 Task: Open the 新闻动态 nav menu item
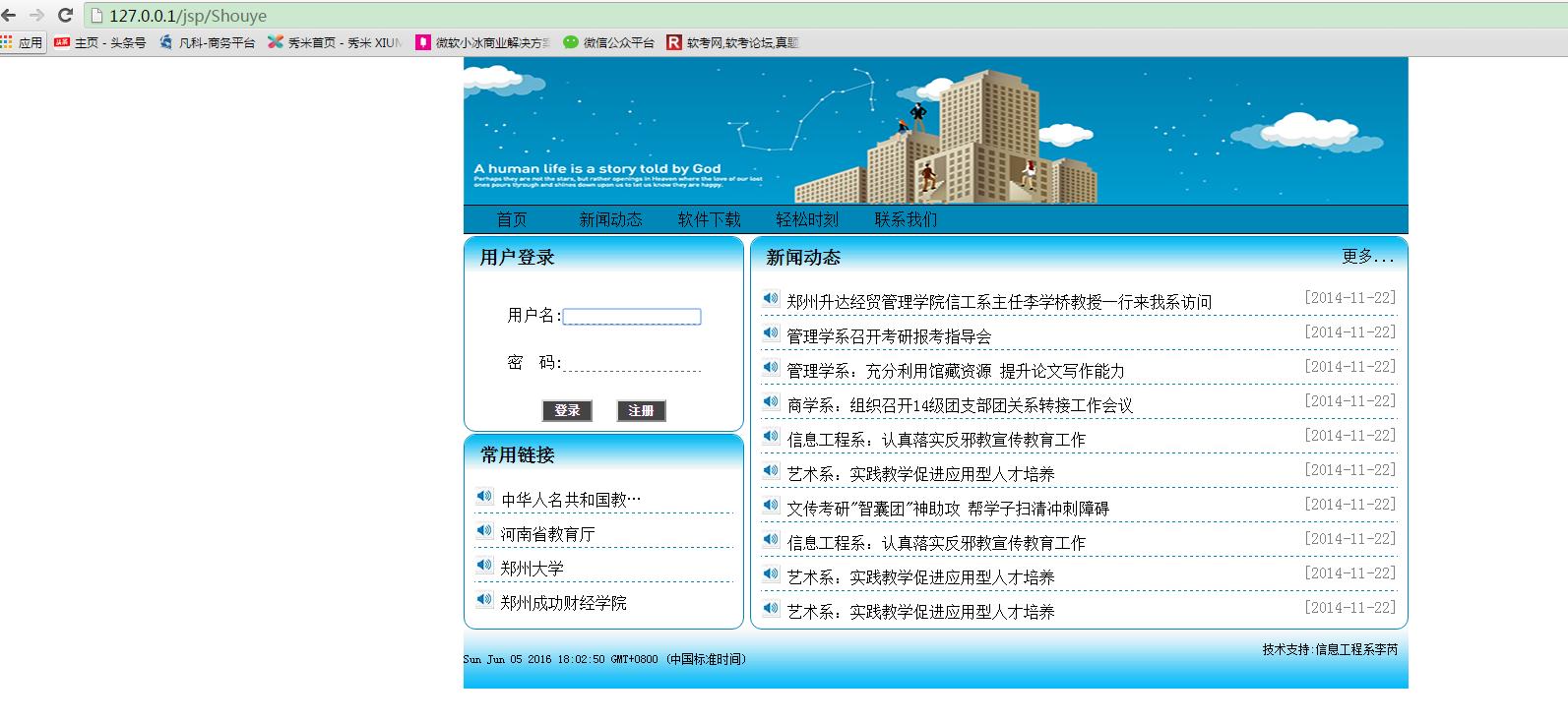[x=610, y=219]
